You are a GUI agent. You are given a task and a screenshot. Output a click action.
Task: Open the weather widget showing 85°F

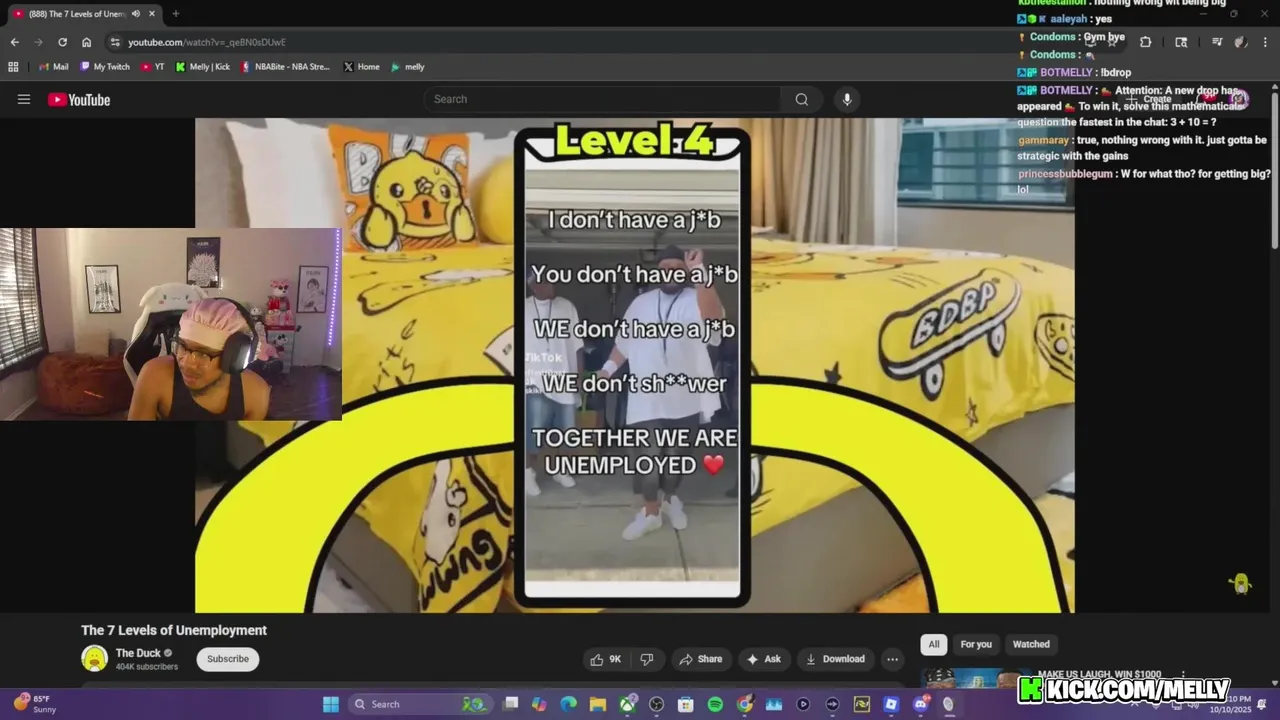pyautogui.click(x=35, y=704)
